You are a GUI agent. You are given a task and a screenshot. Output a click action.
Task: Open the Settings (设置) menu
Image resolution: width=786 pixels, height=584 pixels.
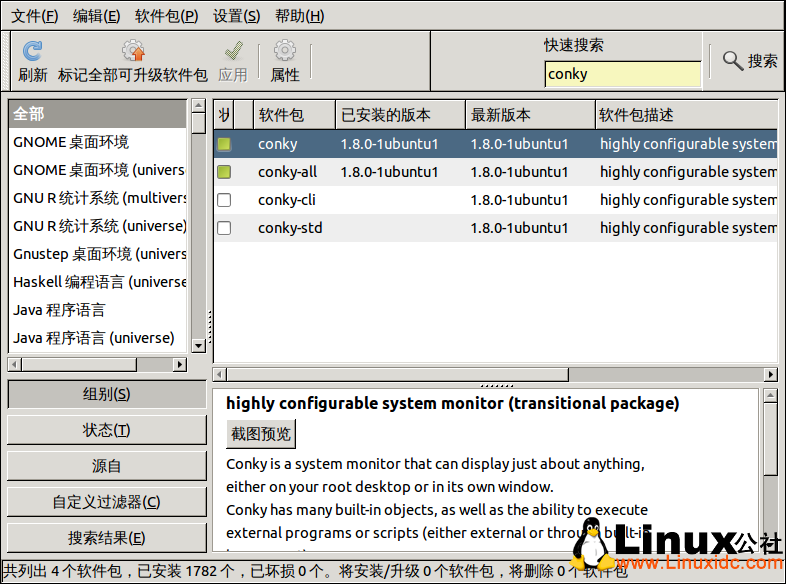[x=236, y=16]
